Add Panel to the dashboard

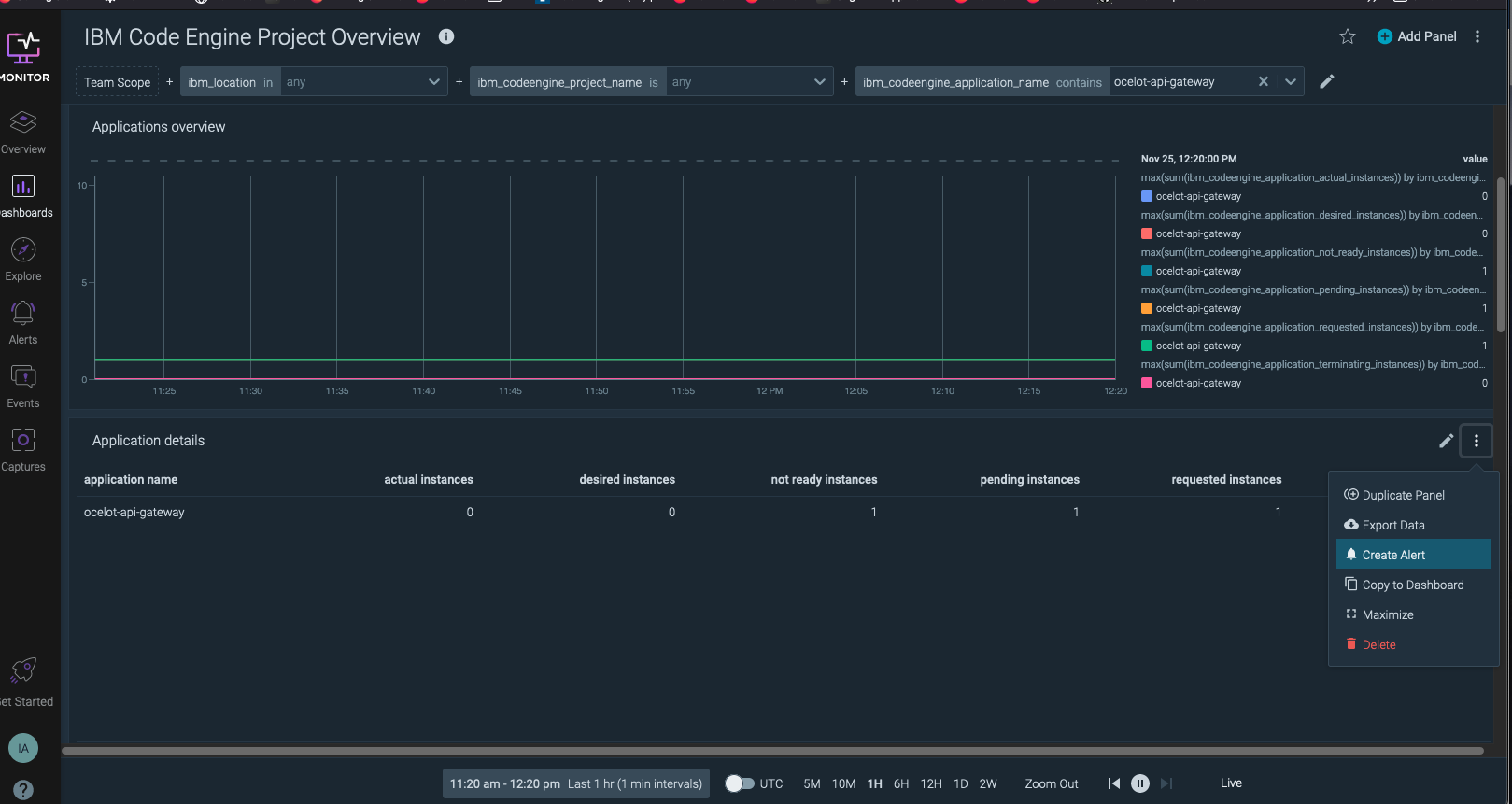click(x=1417, y=36)
